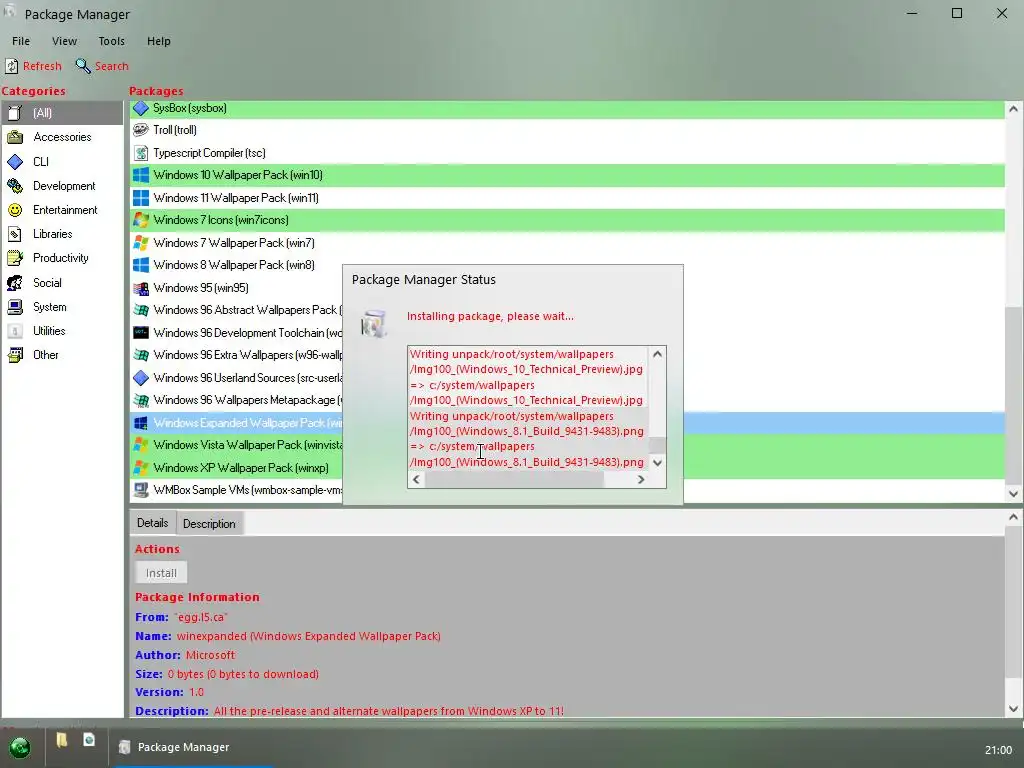The image size is (1024, 768).
Task: Click the Typescript Compiler package icon
Action: (x=140, y=153)
